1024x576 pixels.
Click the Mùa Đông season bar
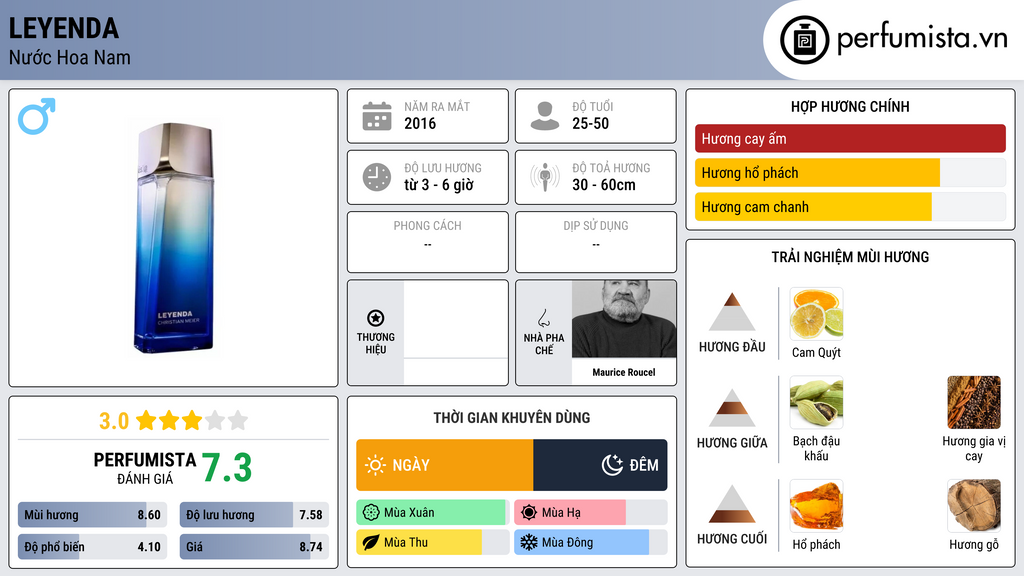pos(591,543)
